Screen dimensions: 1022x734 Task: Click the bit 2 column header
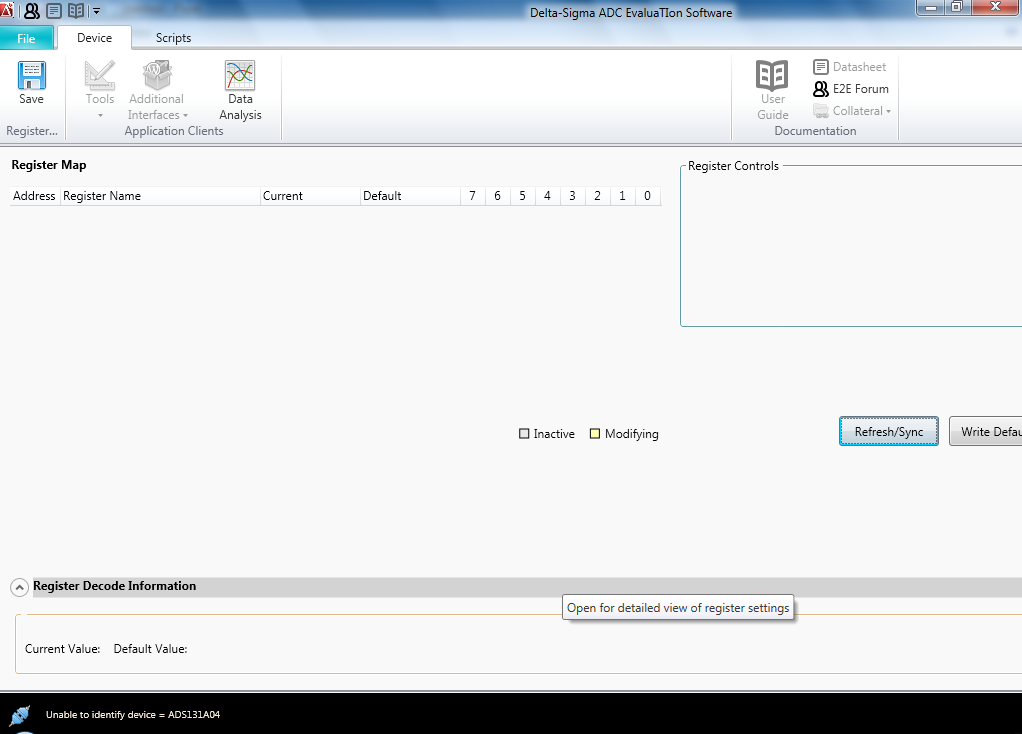[597, 196]
